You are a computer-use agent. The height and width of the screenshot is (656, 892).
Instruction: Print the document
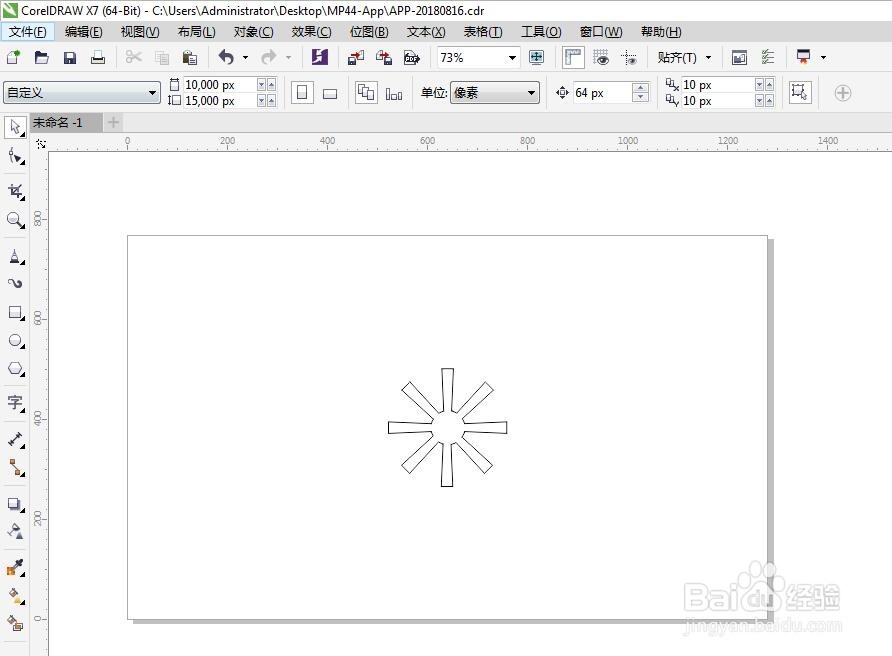click(98, 57)
